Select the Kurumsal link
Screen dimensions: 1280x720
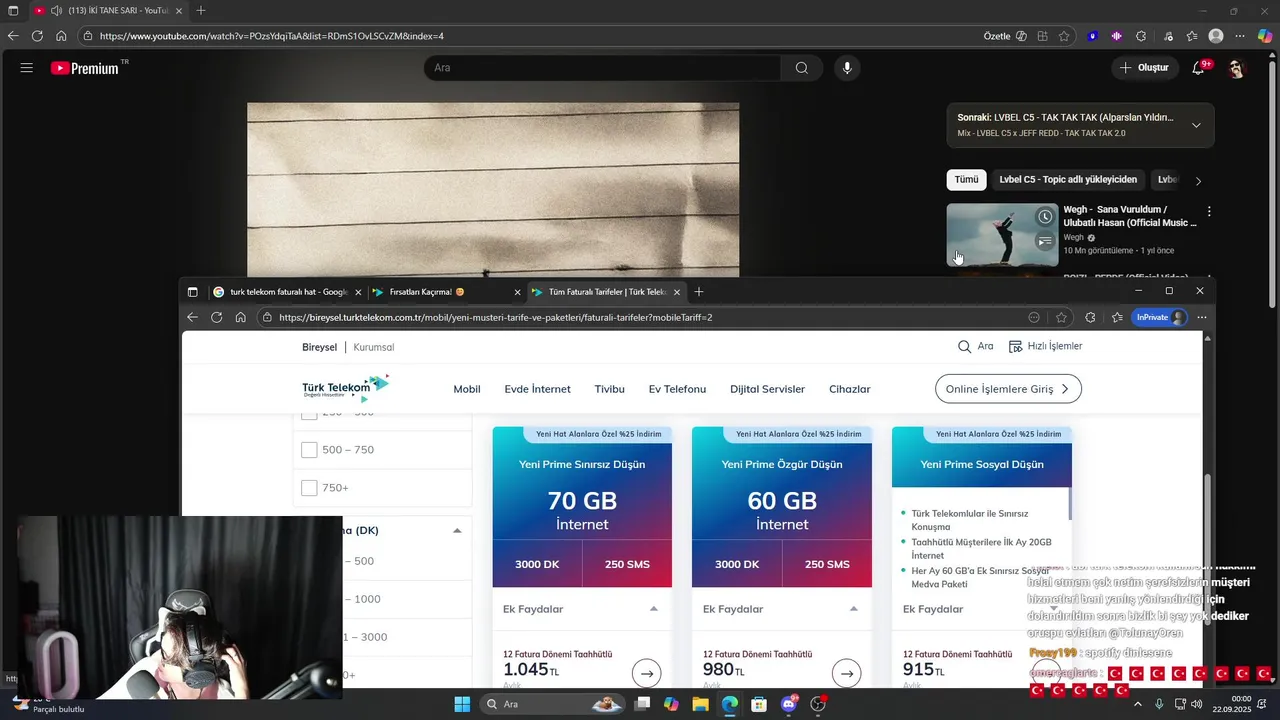374,347
